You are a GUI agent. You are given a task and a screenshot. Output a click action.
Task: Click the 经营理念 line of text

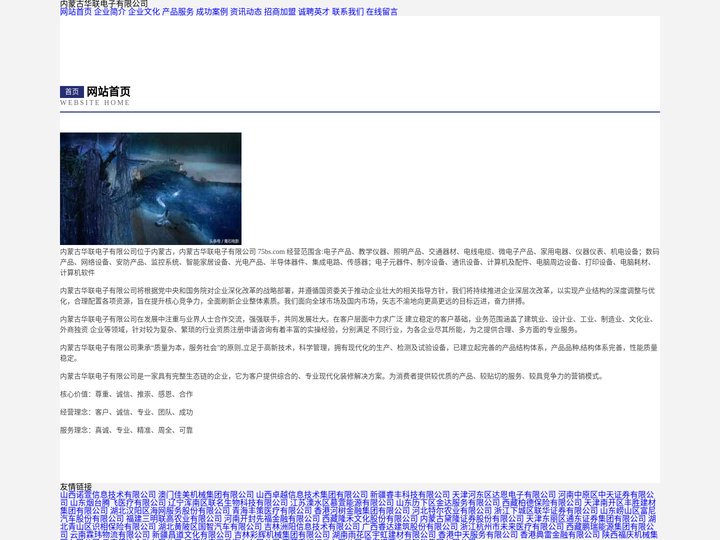tap(126, 412)
